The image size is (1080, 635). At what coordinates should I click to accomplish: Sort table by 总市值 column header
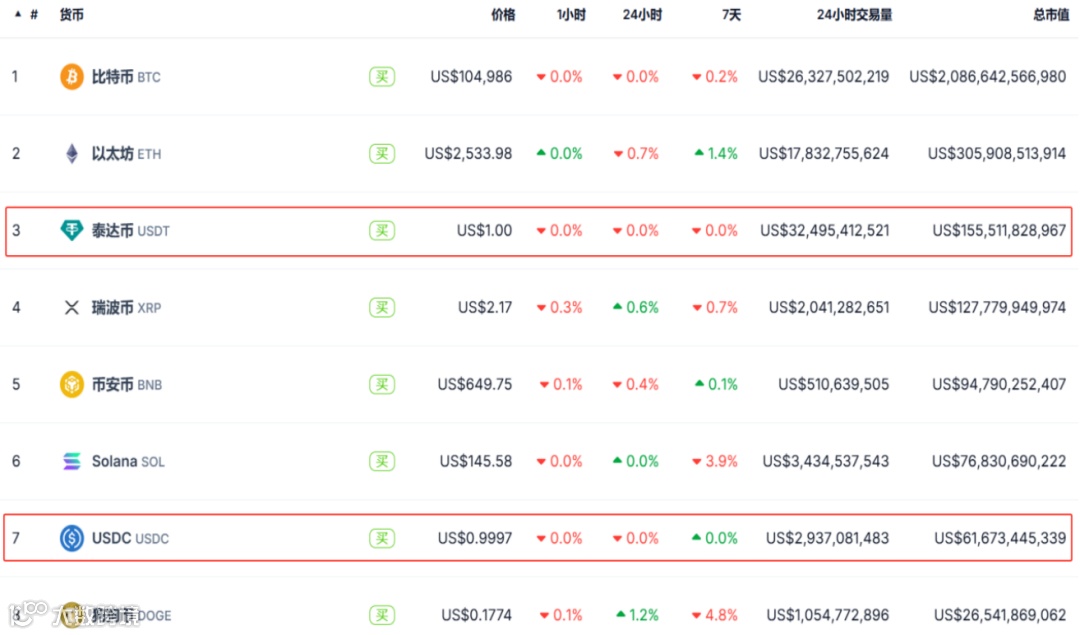[x=1049, y=15]
